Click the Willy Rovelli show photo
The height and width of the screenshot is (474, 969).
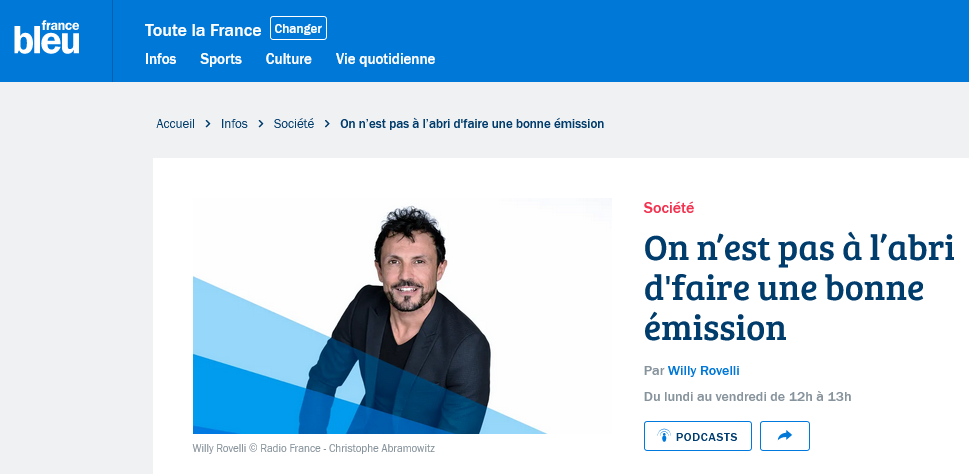pyautogui.click(x=402, y=316)
